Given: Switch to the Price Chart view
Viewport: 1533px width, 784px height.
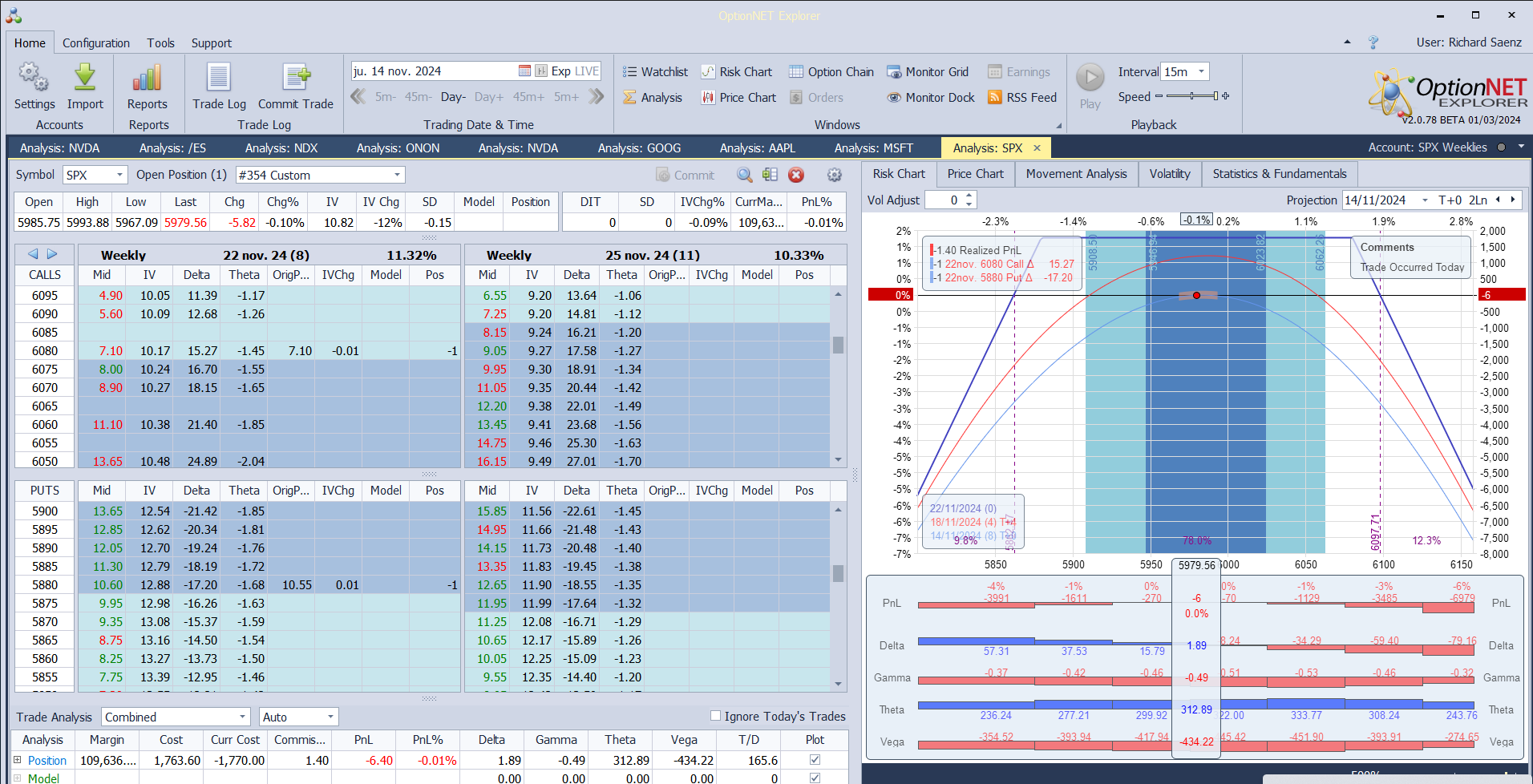Looking at the screenshot, I should click(x=975, y=174).
